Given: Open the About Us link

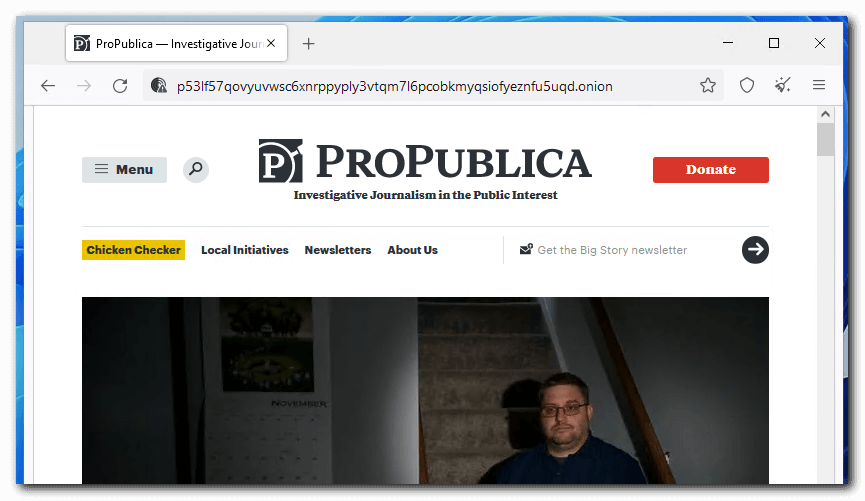Looking at the screenshot, I should point(412,250).
